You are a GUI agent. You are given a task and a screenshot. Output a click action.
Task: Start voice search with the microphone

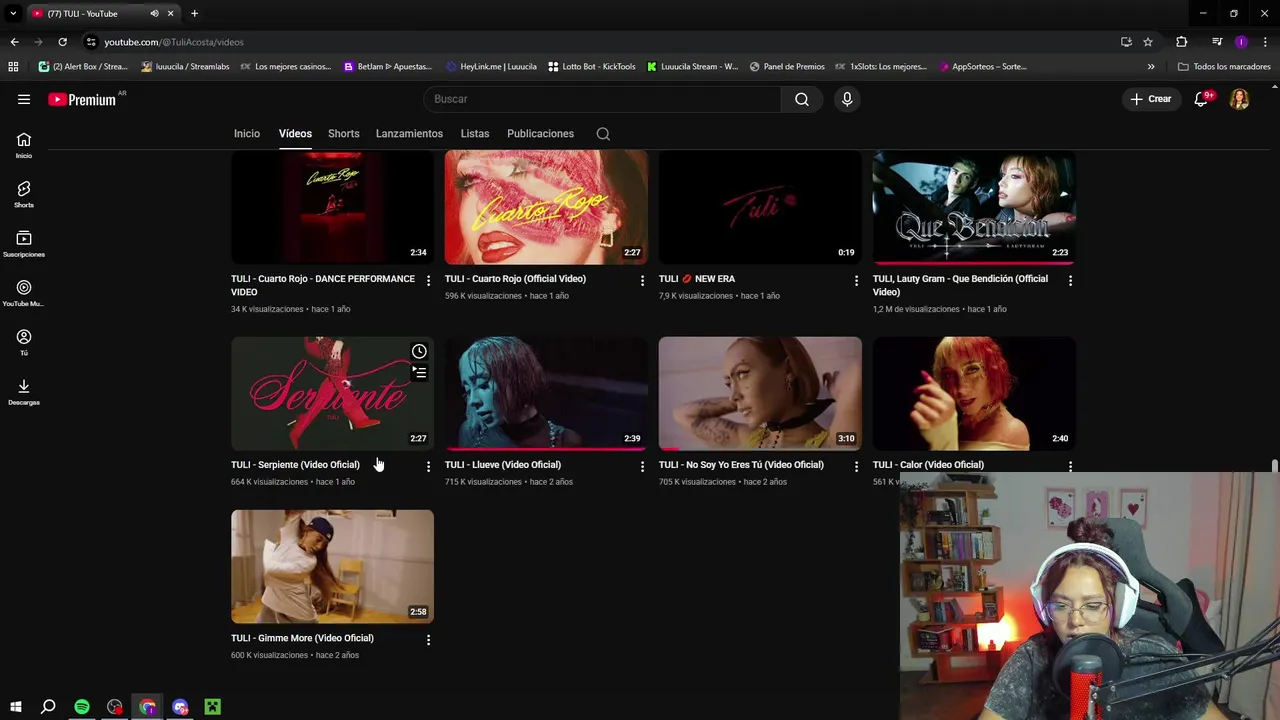point(847,99)
